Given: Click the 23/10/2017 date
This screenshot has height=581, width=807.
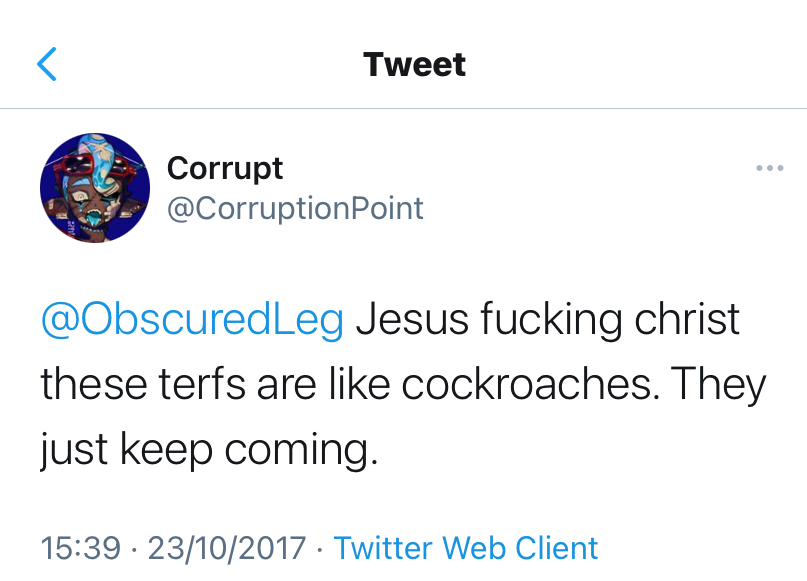Looking at the screenshot, I should point(227,548).
